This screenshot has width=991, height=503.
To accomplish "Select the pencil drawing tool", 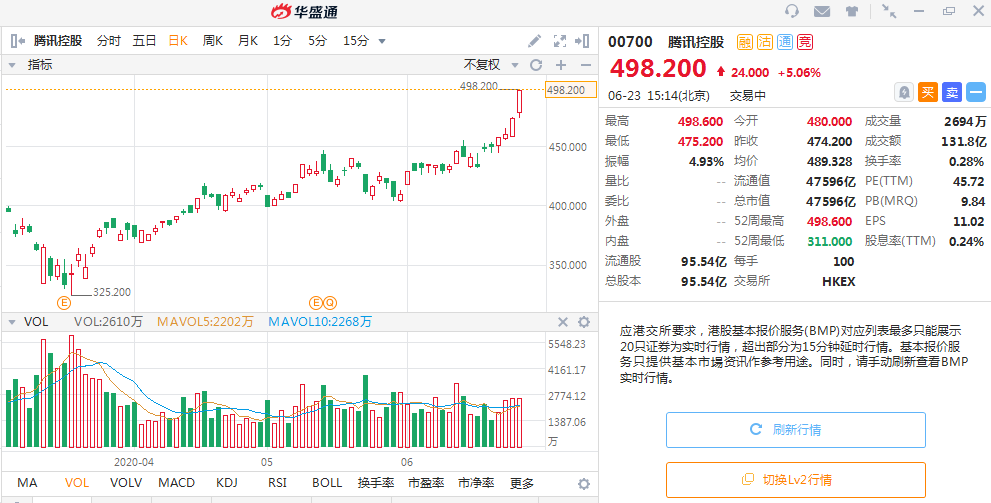I will pyautogui.click(x=535, y=41).
